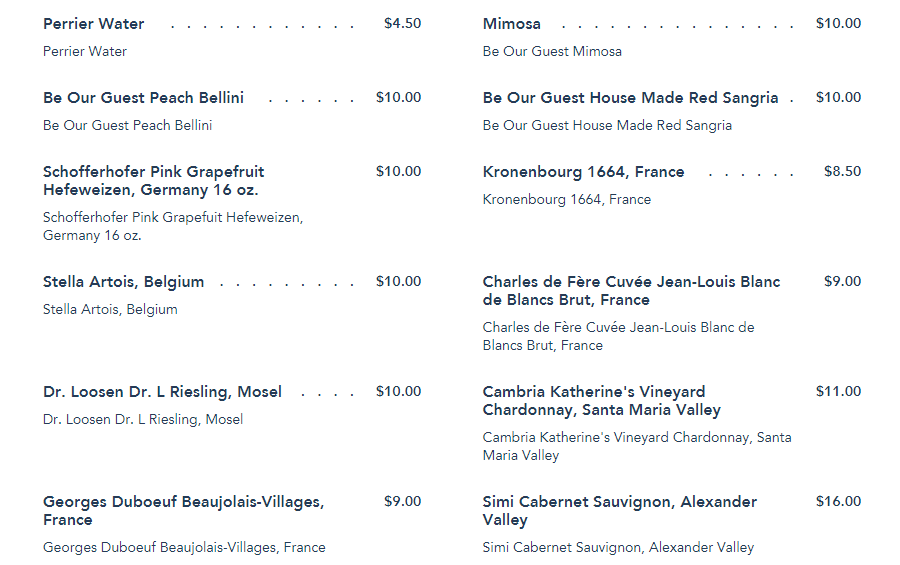900x565 pixels.
Task: Open the Stella Artois, Belgium bold title
Action: [123, 282]
